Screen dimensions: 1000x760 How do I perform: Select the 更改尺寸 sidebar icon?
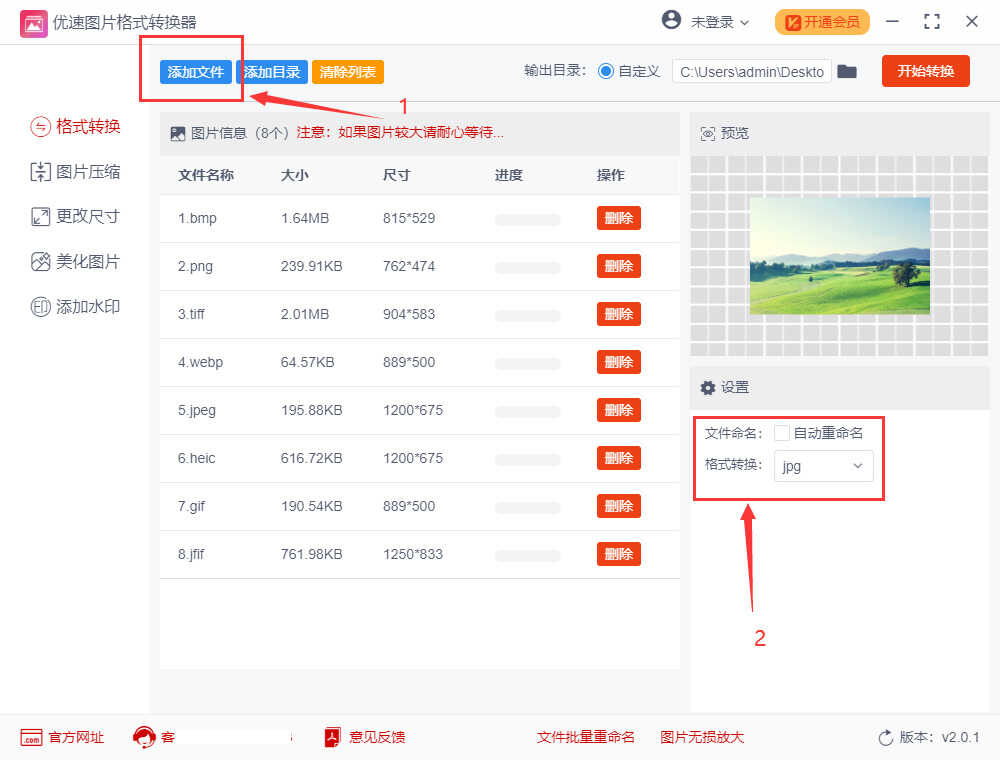click(40, 216)
